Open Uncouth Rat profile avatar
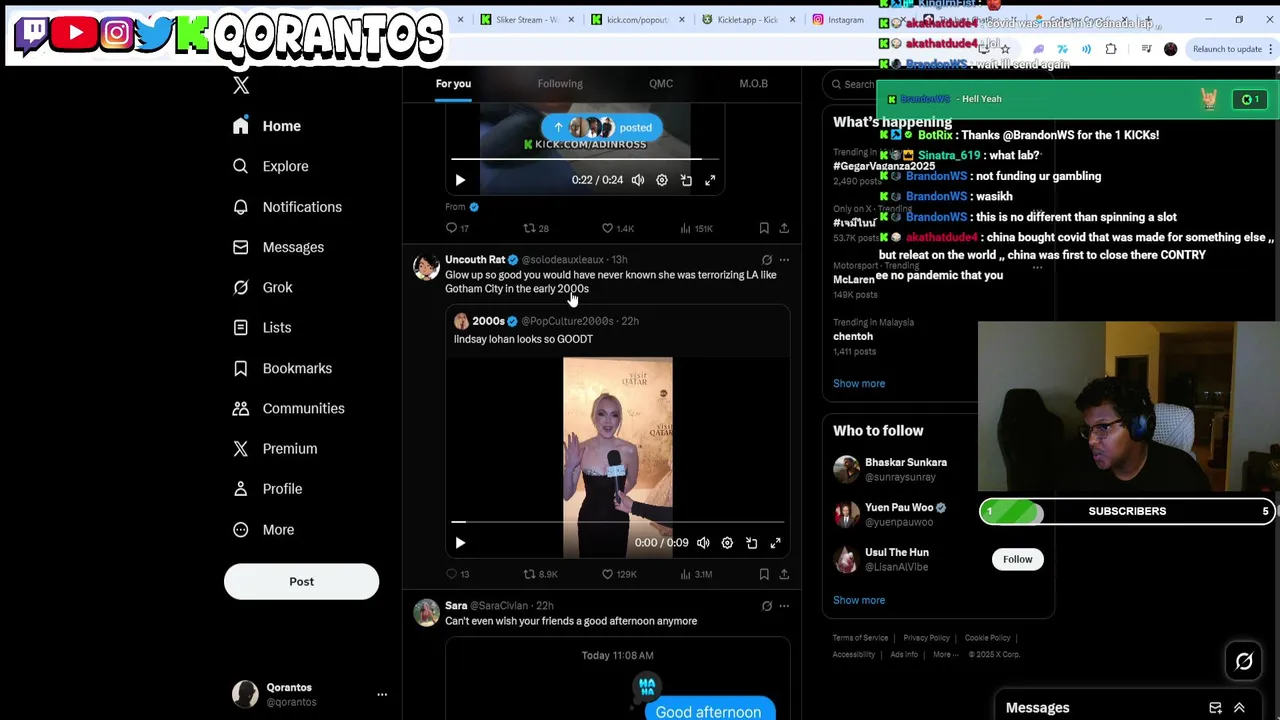The image size is (1280, 720). click(427, 267)
